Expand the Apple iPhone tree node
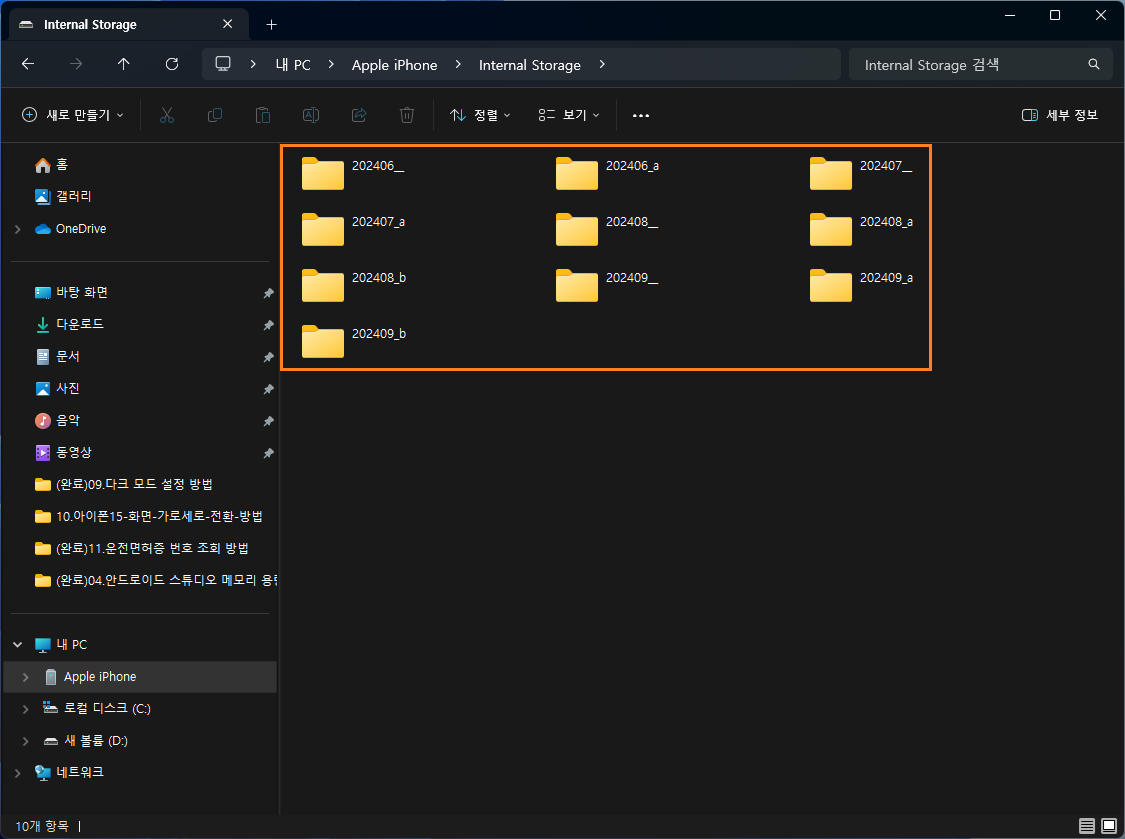 click(x=26, y=677)
